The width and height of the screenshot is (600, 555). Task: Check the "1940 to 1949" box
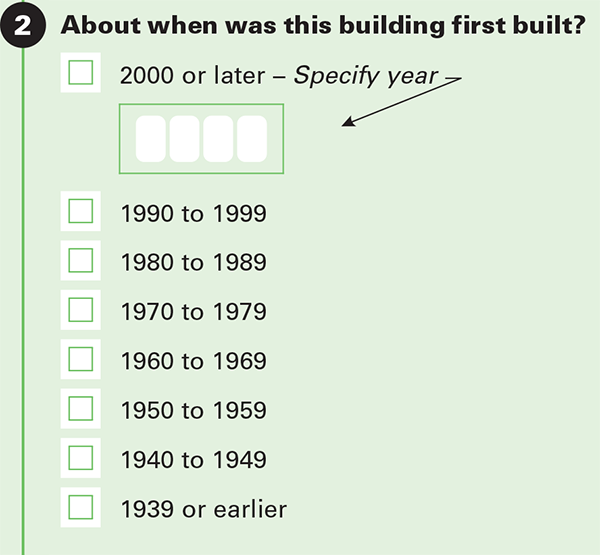(81, 458)
